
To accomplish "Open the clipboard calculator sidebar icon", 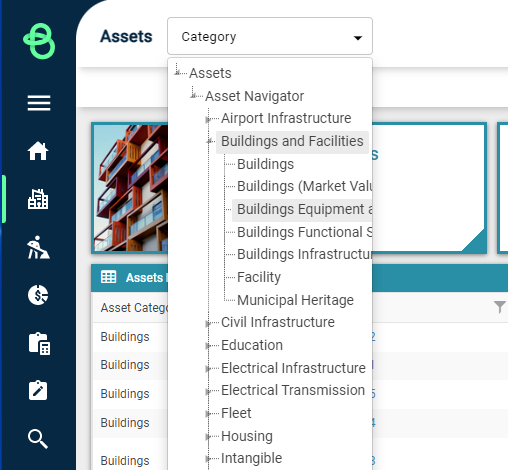I will (x=39, y=344).
